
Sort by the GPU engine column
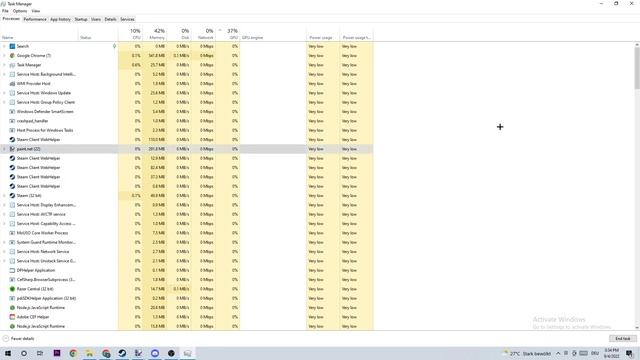[x=273, y=34]
